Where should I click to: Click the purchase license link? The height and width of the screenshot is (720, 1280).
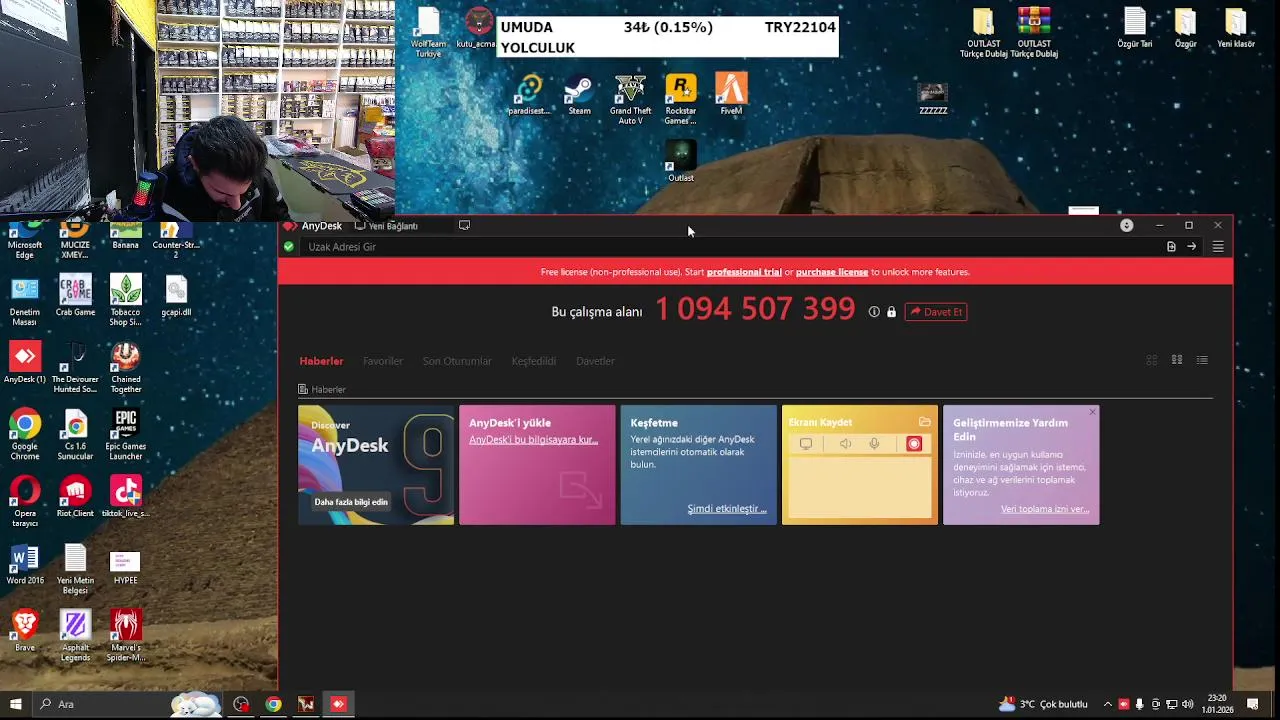click(832, 272)
